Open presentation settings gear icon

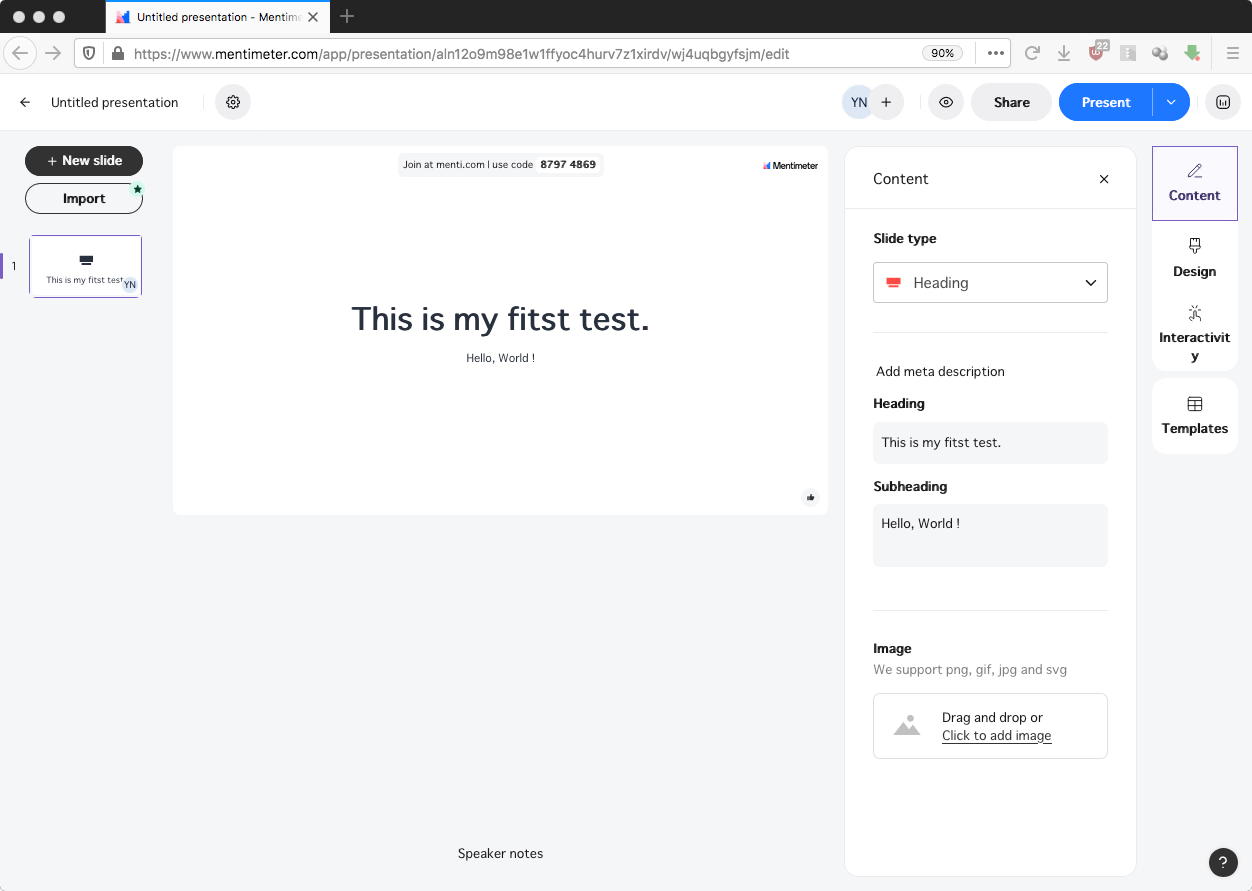(233, 102)
